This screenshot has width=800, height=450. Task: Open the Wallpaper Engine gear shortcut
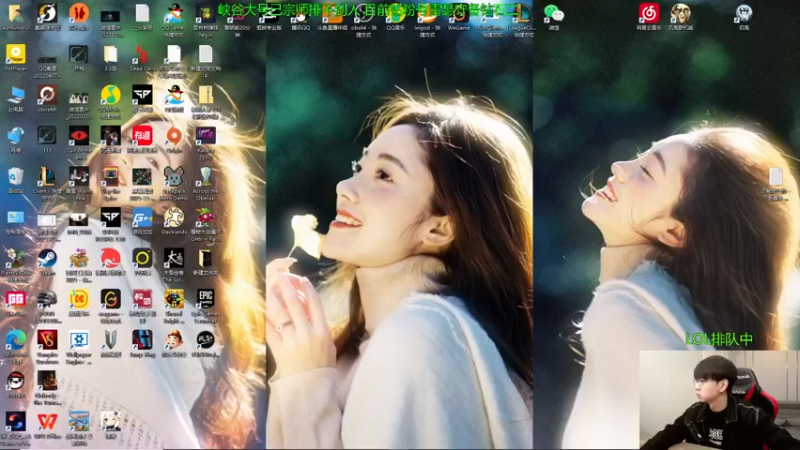[79, 340]
